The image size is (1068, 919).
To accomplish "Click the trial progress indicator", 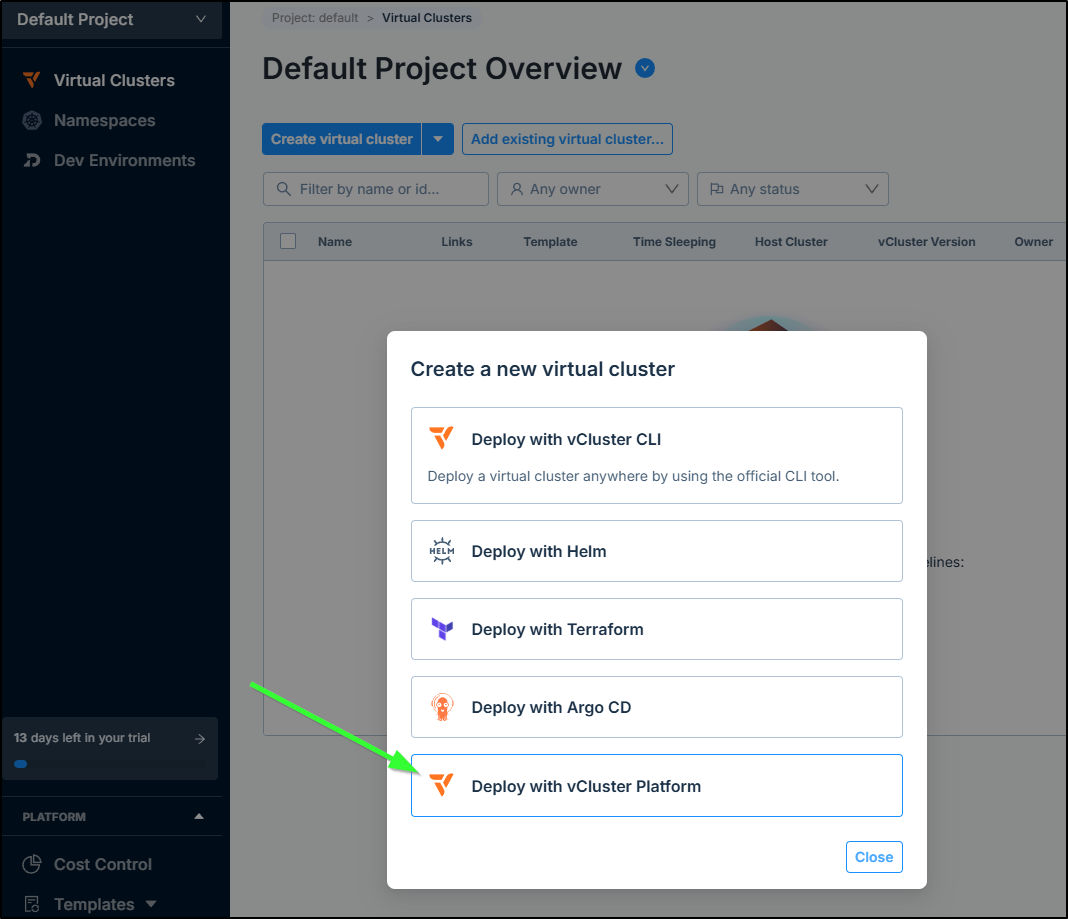I will (21, 764).
